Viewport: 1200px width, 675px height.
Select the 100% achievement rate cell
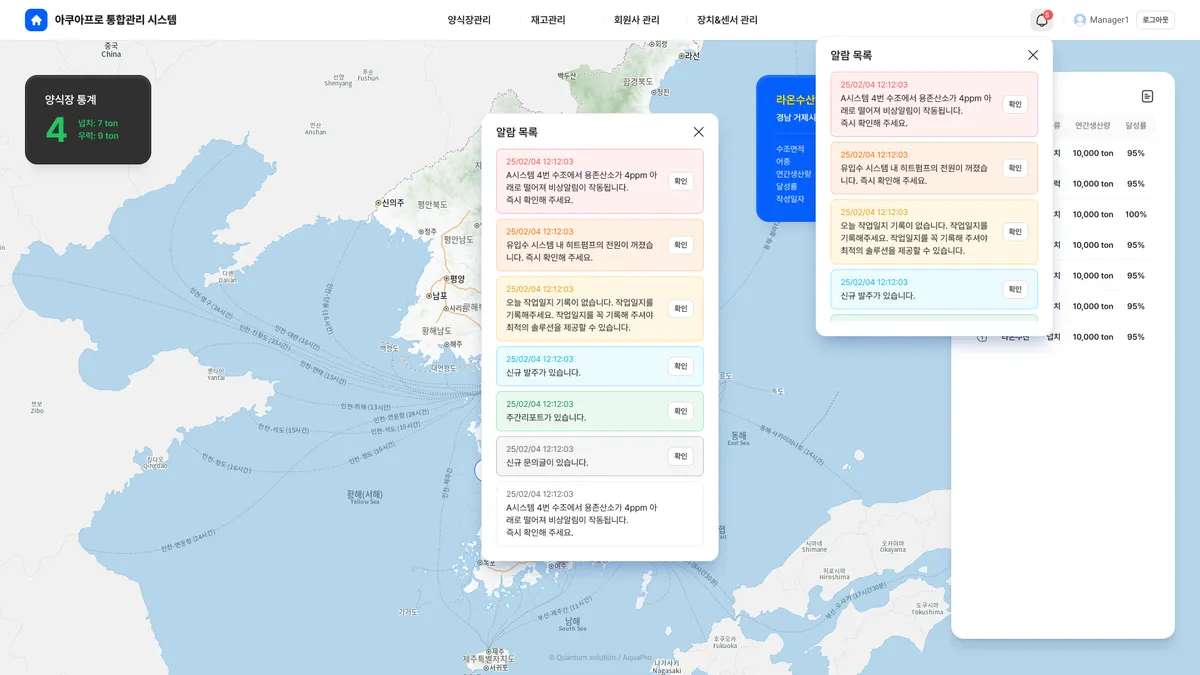pyautogui.click(x=1135, y=214)
